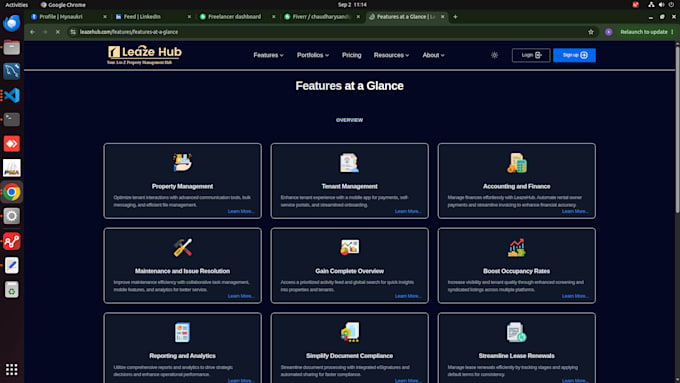The image size is (680, 383).
Task: Launch Visual Studio Code from the dock
Action: click(x=12, y=95)
